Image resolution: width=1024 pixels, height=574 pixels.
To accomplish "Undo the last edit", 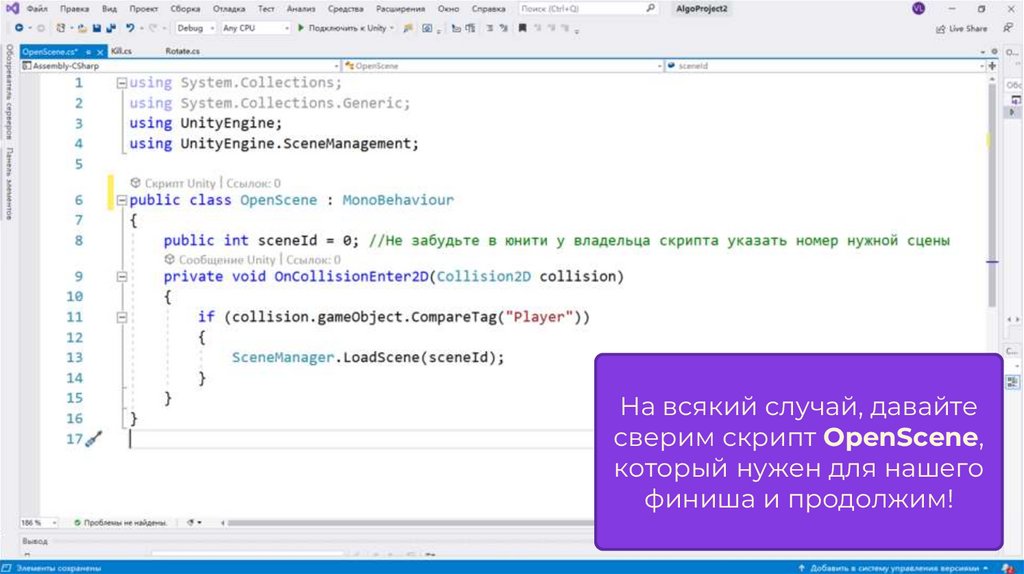I will coord(130,28).
